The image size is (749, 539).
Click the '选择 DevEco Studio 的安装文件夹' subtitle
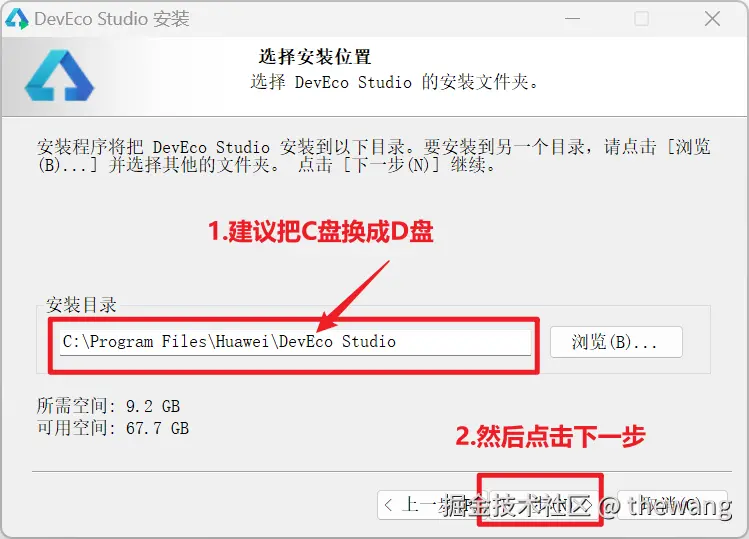pos(394,82)
